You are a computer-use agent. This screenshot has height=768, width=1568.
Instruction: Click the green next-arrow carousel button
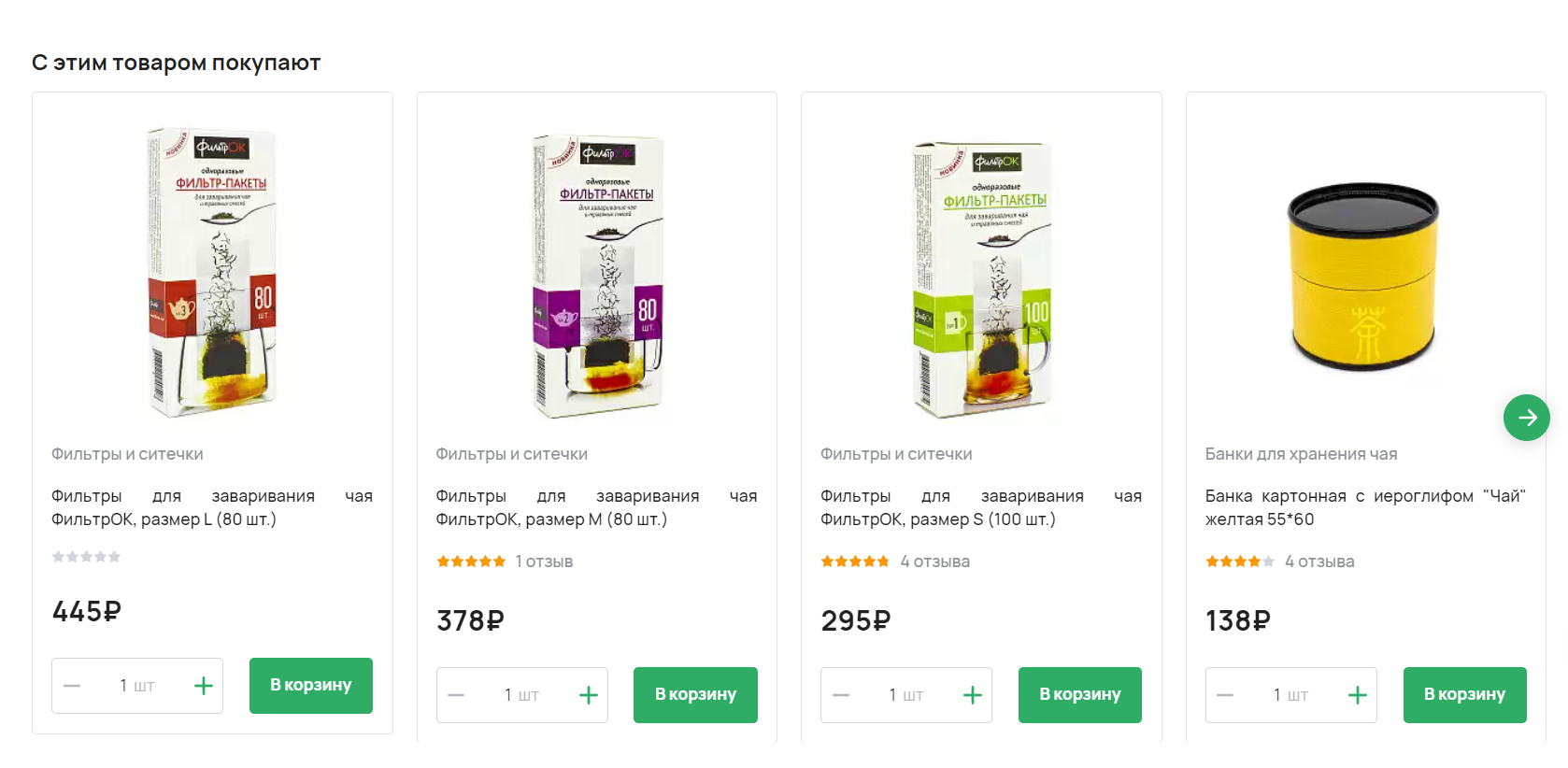[1526, 418]
